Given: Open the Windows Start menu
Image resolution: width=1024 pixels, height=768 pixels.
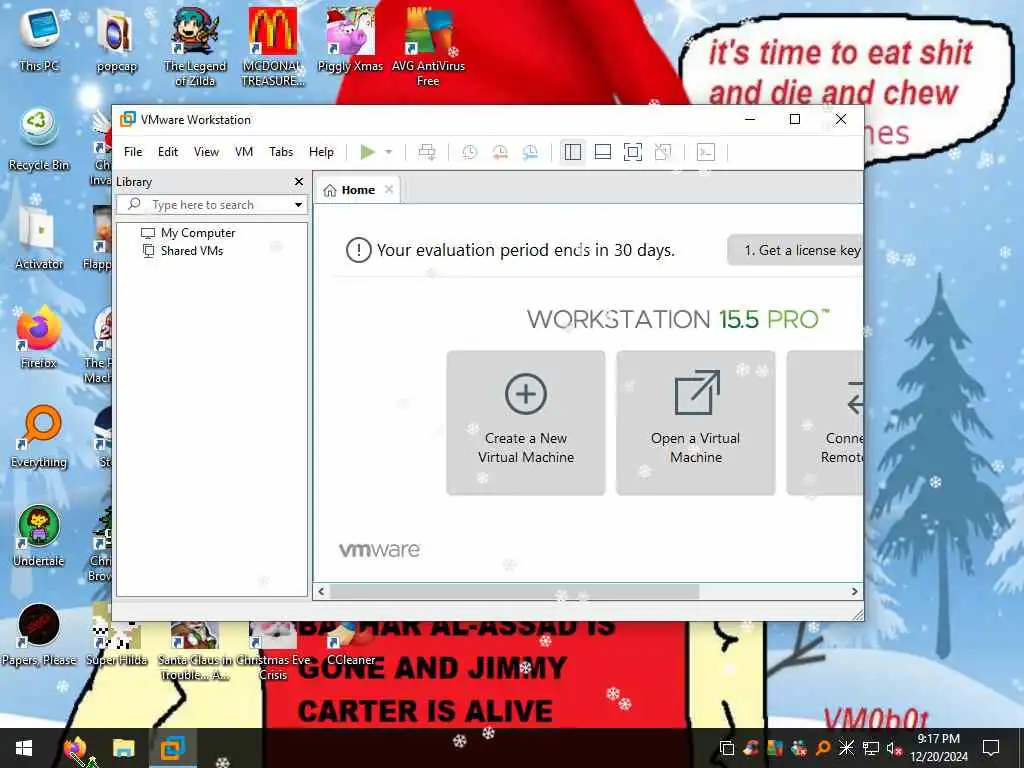Looking at the screenshot, I should click(x=24, y=748).
